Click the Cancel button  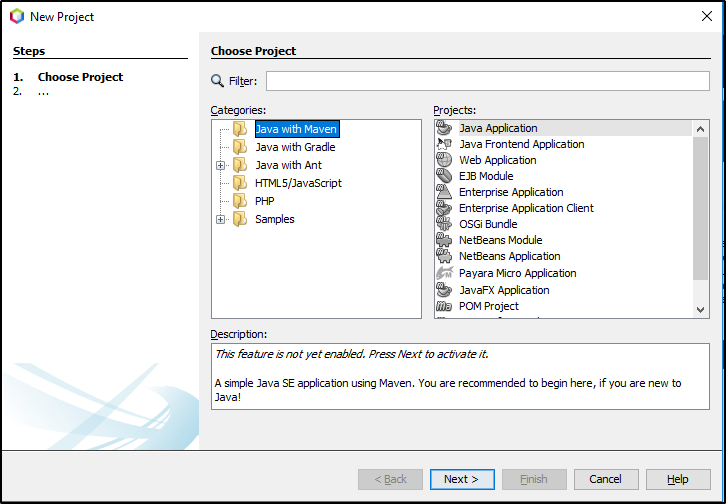coord(606,479)
